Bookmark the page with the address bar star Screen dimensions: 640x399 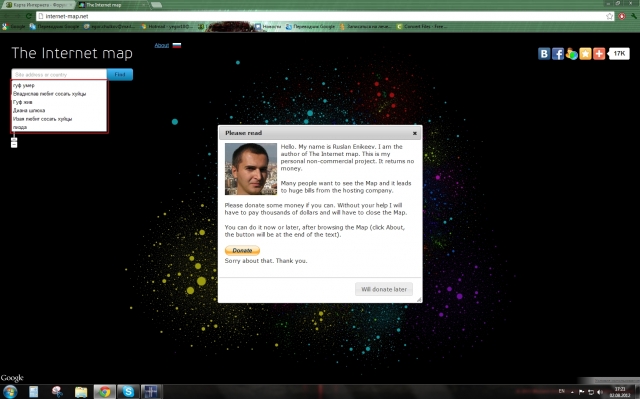click(609, 16)
